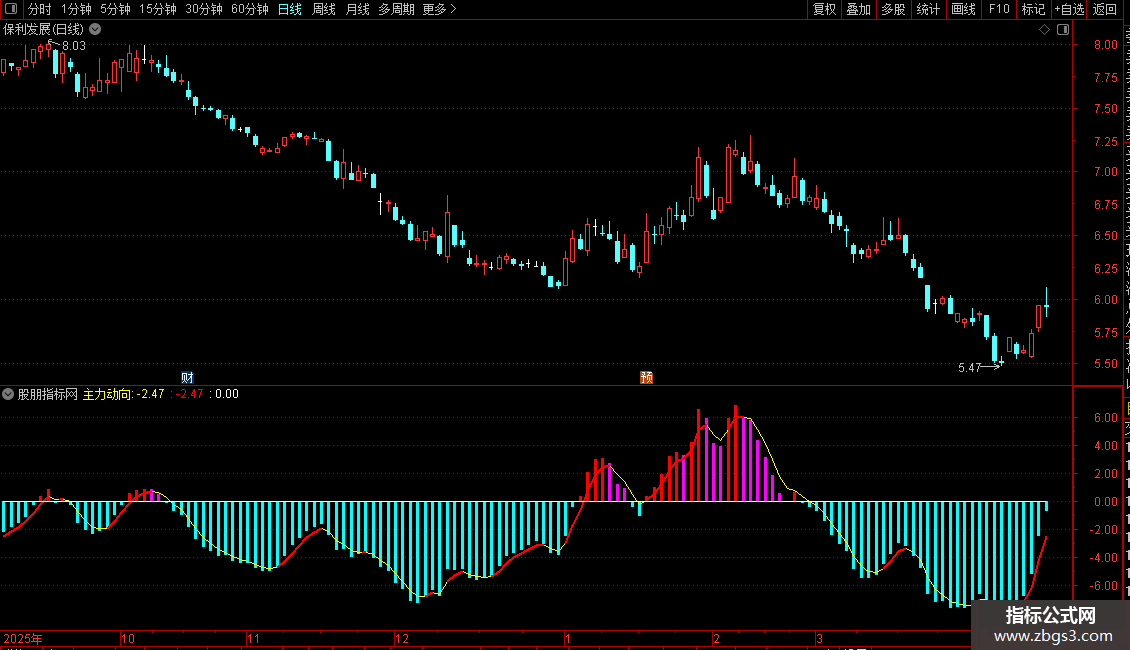Viewport: 1130px width, 650px height.
Task: Select the 日线 daily chart tab
Action: coord(290,9)
